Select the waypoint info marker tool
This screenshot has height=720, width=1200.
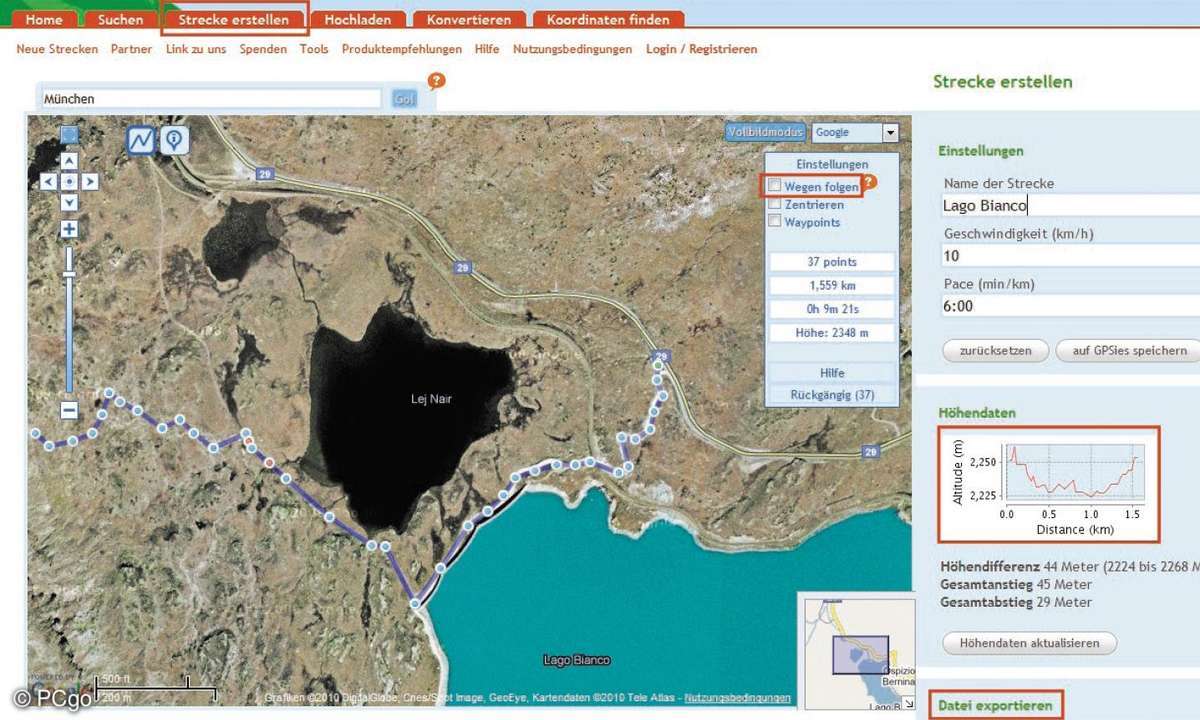pyautogui.click(x=176, y=141)
